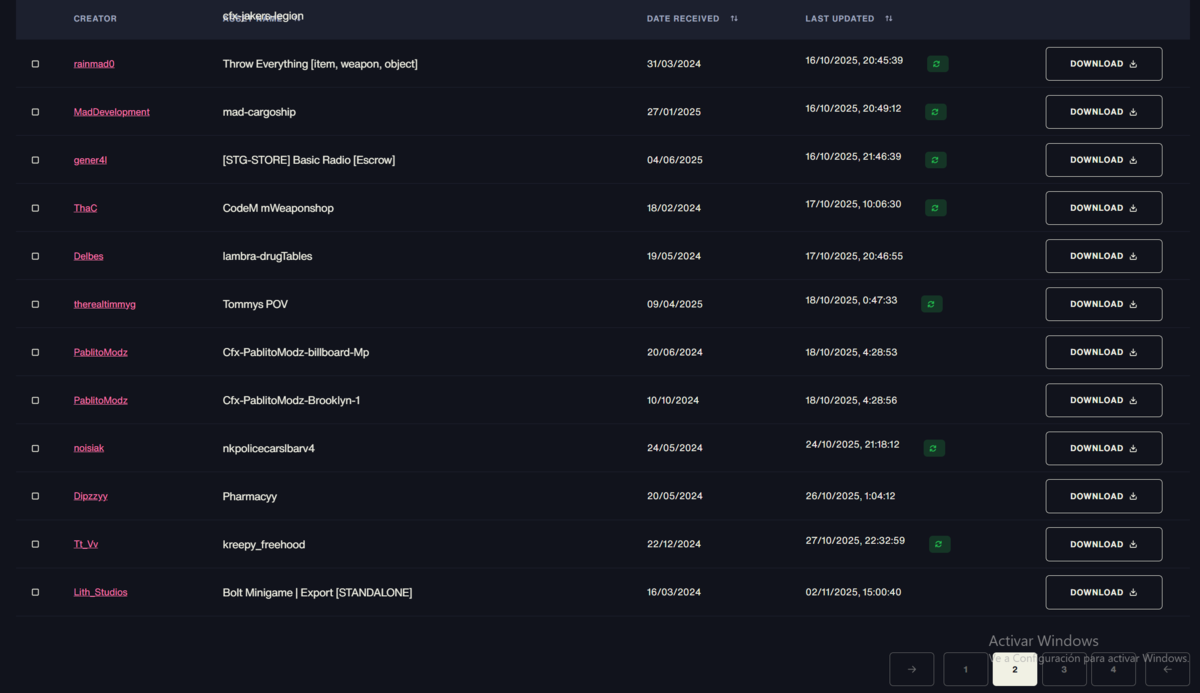Image resolution: width=1200 pixels, height=693 pixels.
Task: Select page 2 in pagination
Action: point(1014,669)
